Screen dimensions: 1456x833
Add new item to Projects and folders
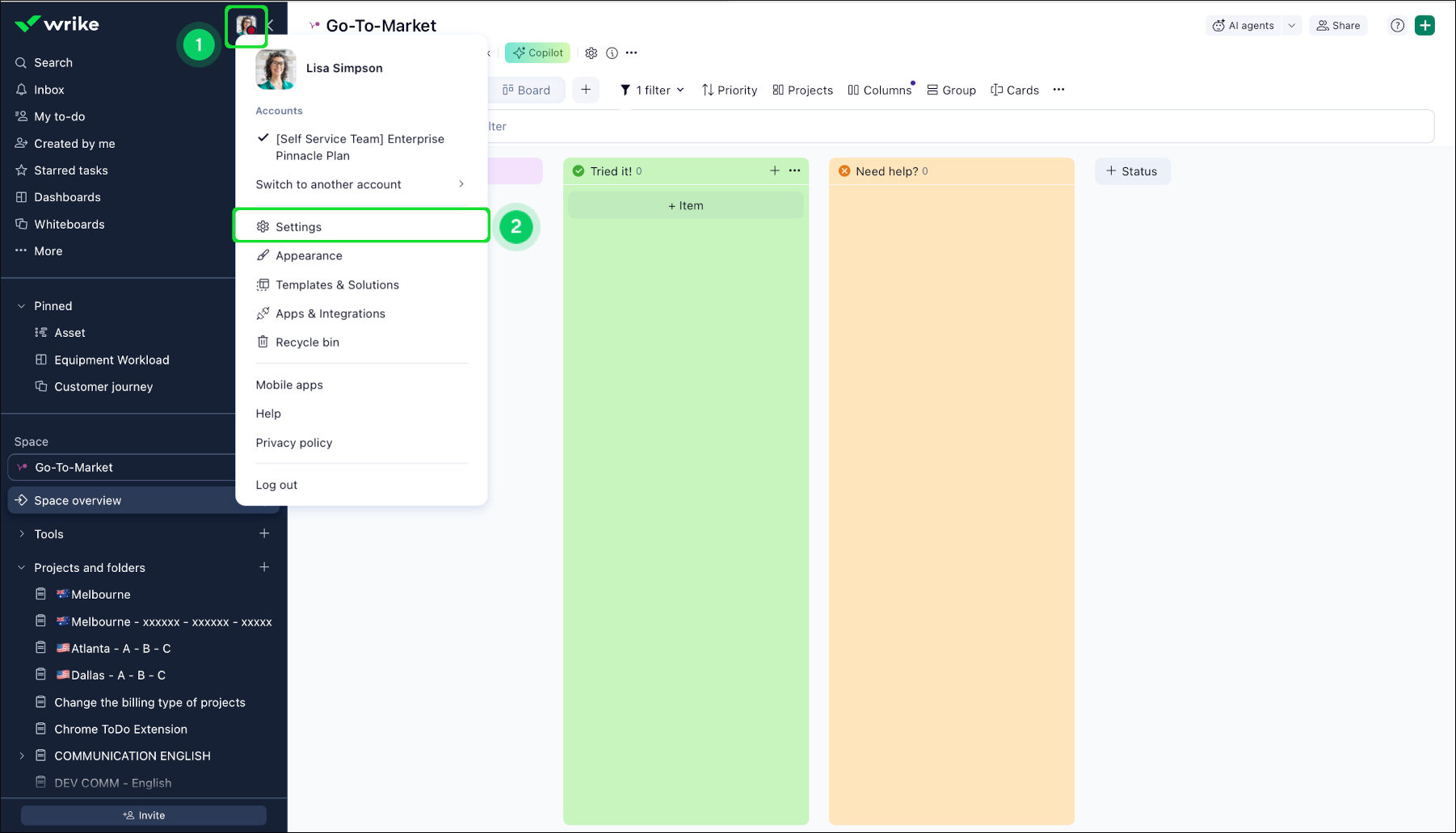[264, 567]
